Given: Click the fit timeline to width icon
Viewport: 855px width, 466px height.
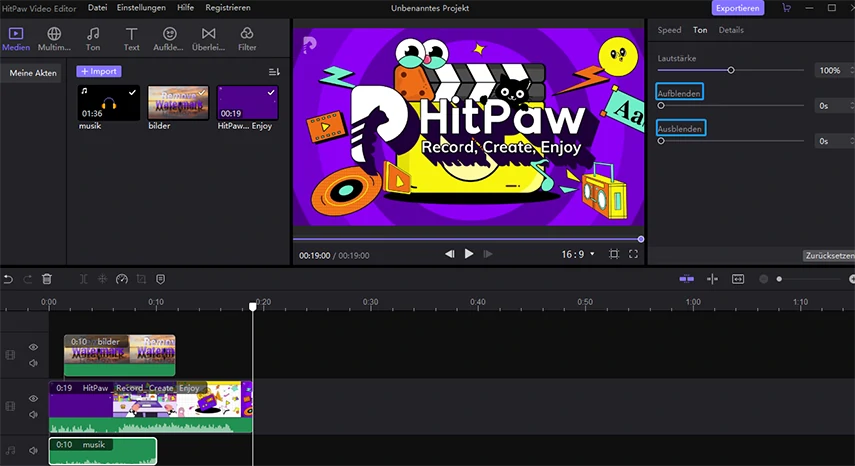Looking at the screenshot, I should click(738, 279).
